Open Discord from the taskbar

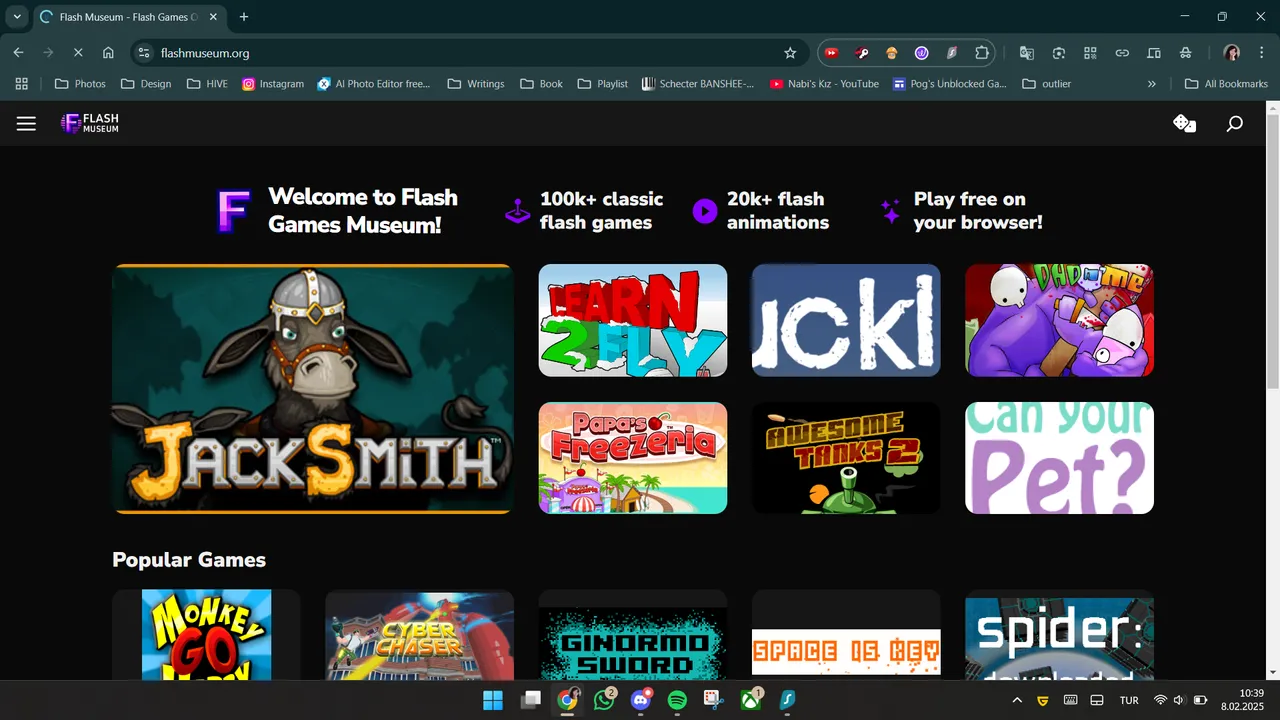pos(641,700)
